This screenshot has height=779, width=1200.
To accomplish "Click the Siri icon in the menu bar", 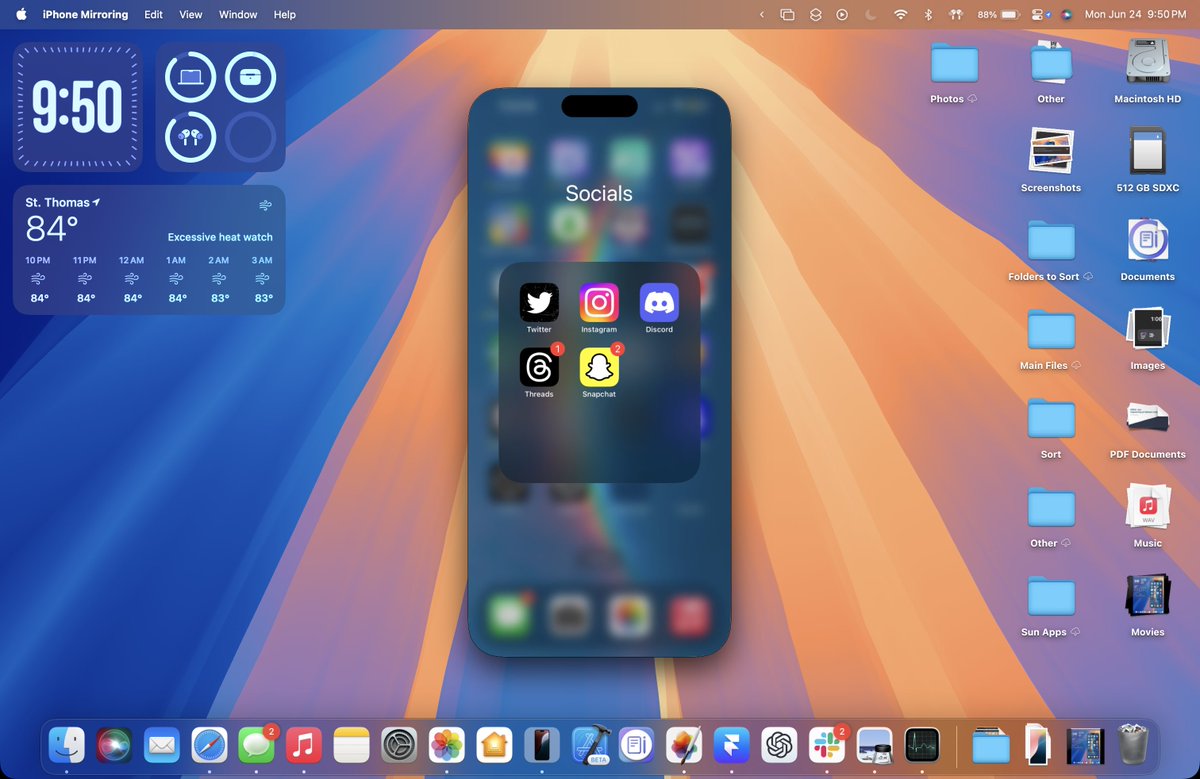I will point(1066,14).
